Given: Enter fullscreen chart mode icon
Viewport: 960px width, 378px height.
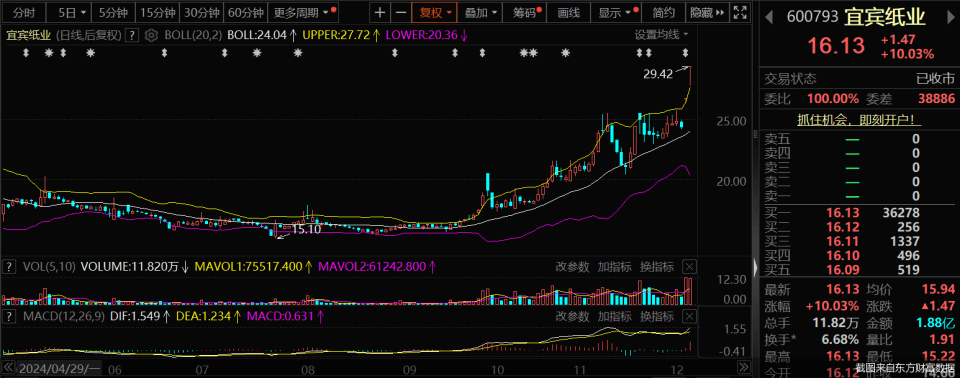Looking at the screenshot, I should [740, 12].
